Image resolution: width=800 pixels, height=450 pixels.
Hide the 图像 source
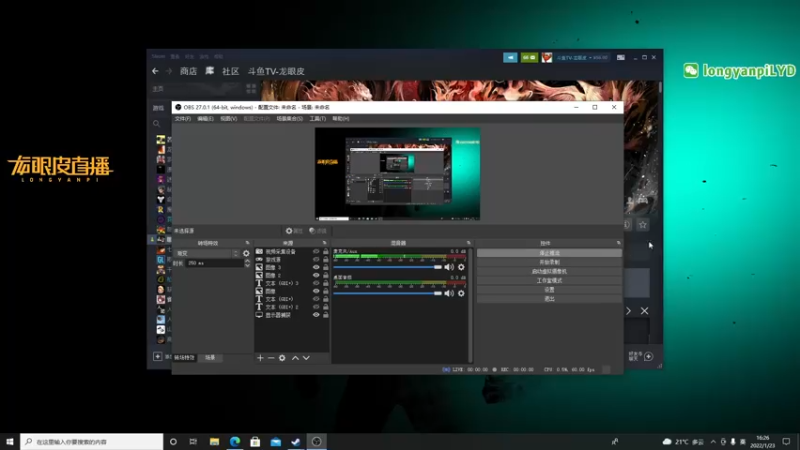pyautogui.click(x=316, y=291)
